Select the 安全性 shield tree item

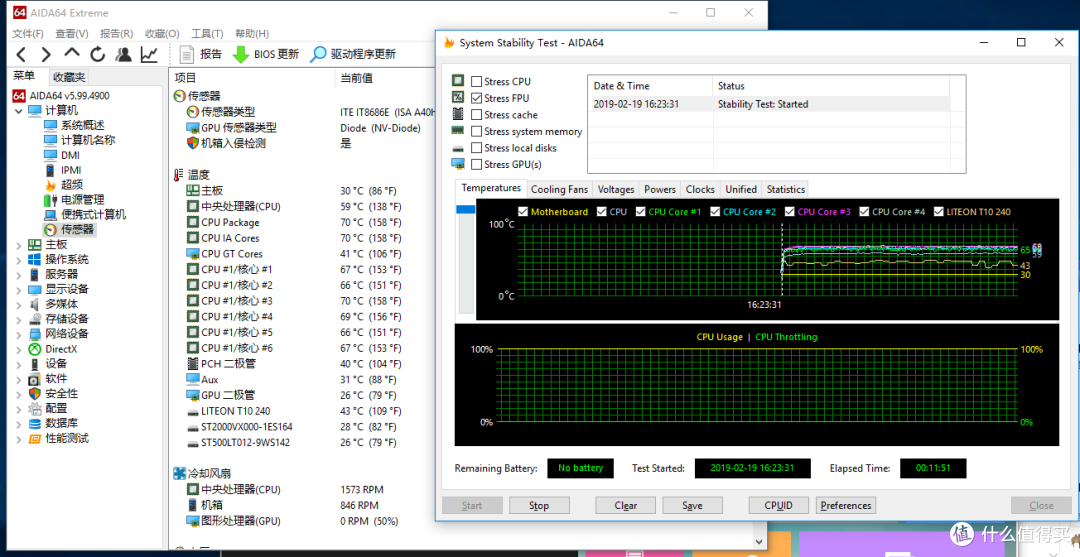[53, 394]
